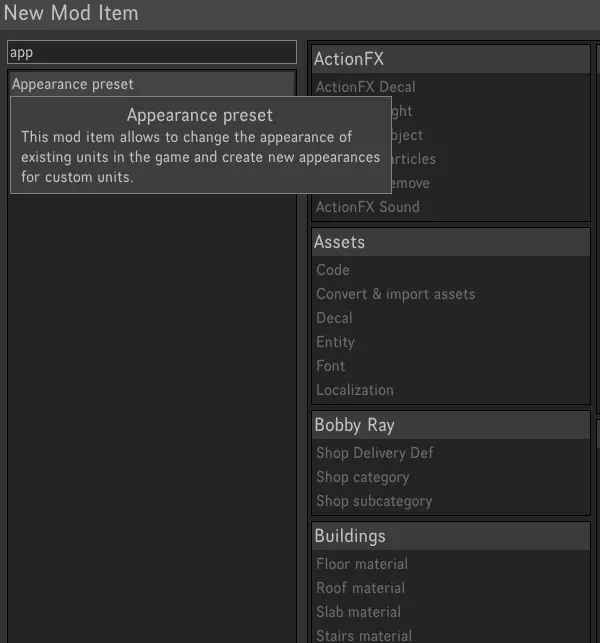The image size is (600, 643).
Task: Choose the ActionFX Decal item
Action: 366,87
